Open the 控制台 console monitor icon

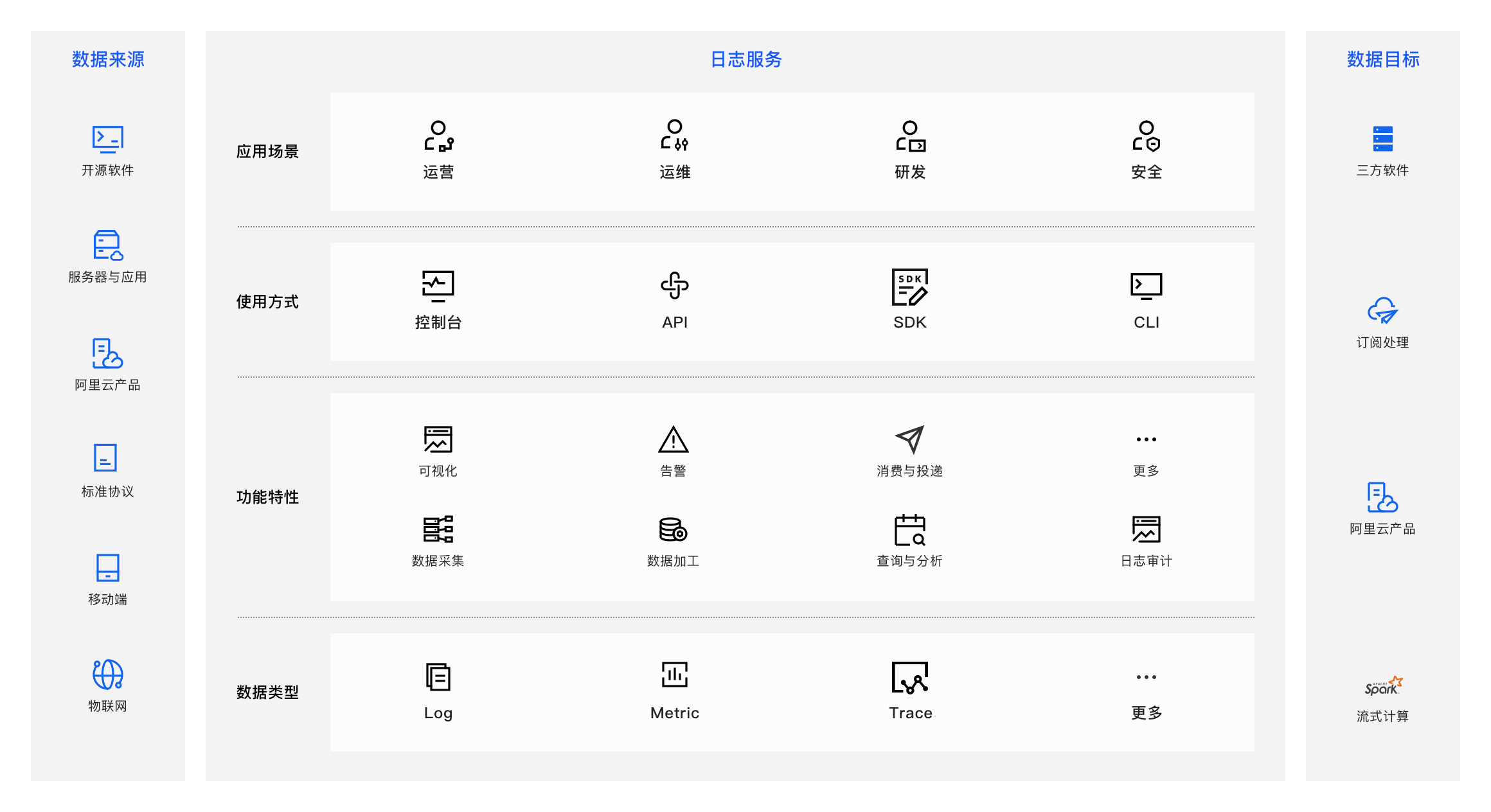tap(438, 286)
